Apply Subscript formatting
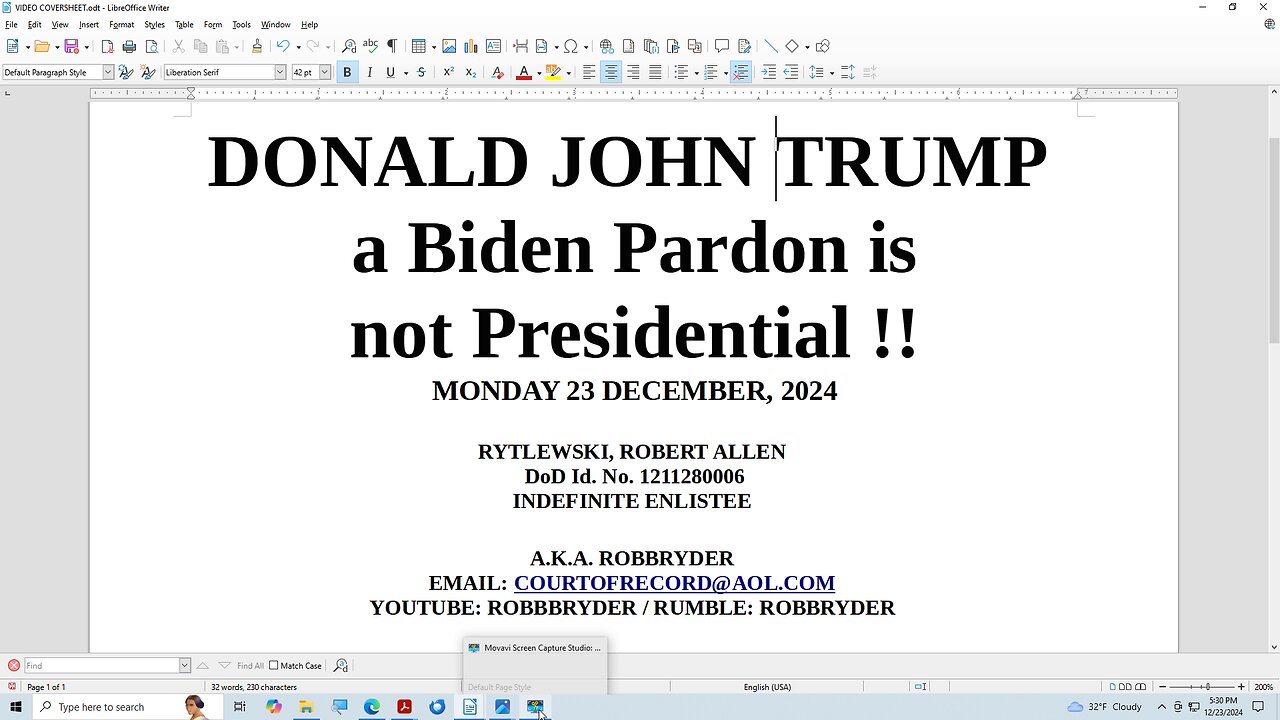 pyautogui.click(x=471, y=72)
